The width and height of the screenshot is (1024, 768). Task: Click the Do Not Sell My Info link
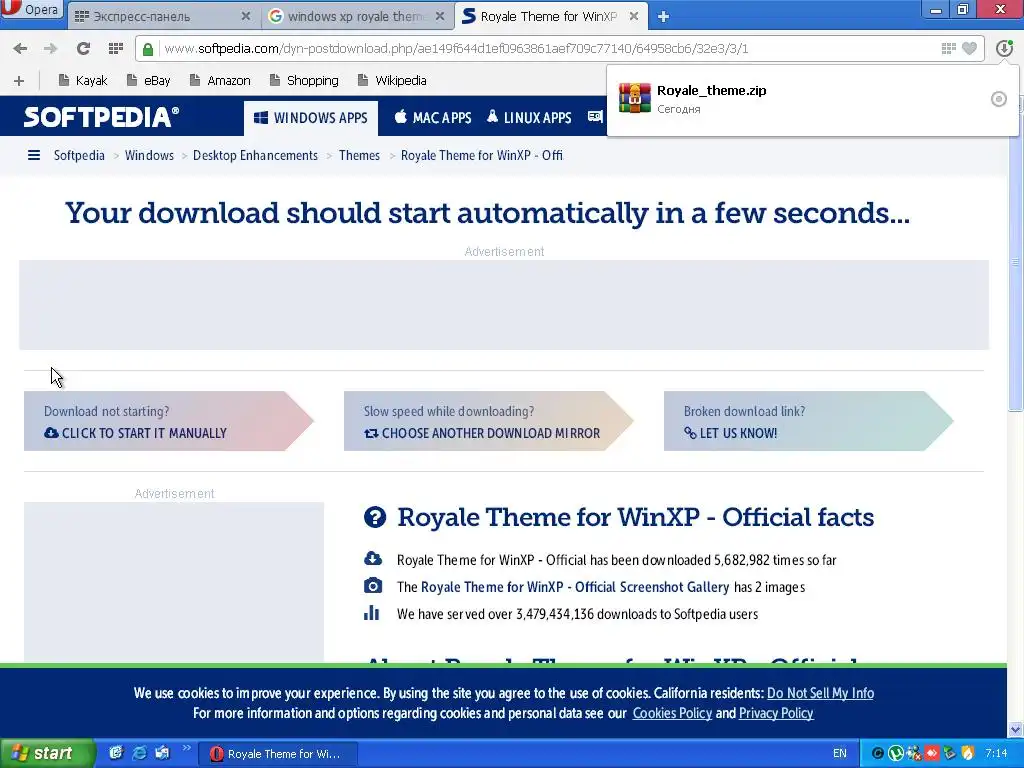click(820, 693)
